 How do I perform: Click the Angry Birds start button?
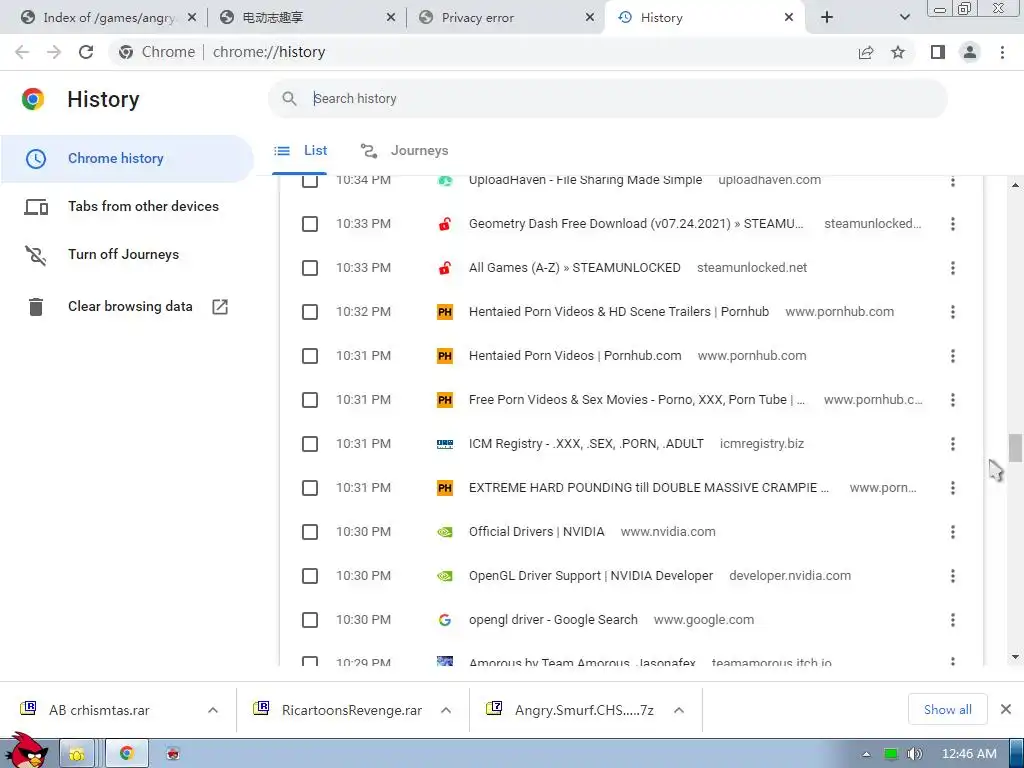(26, 751)
